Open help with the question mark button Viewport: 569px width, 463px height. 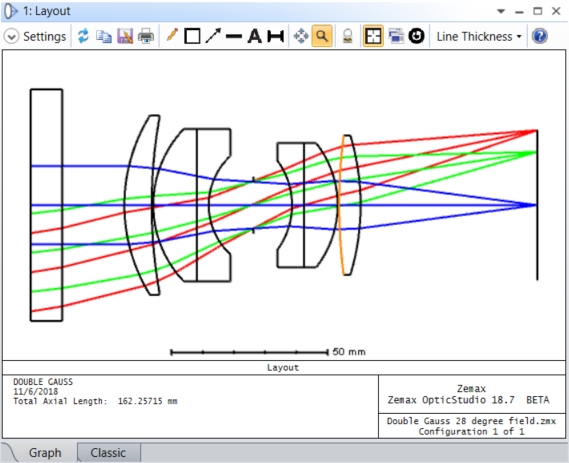[x=540, y=36]
